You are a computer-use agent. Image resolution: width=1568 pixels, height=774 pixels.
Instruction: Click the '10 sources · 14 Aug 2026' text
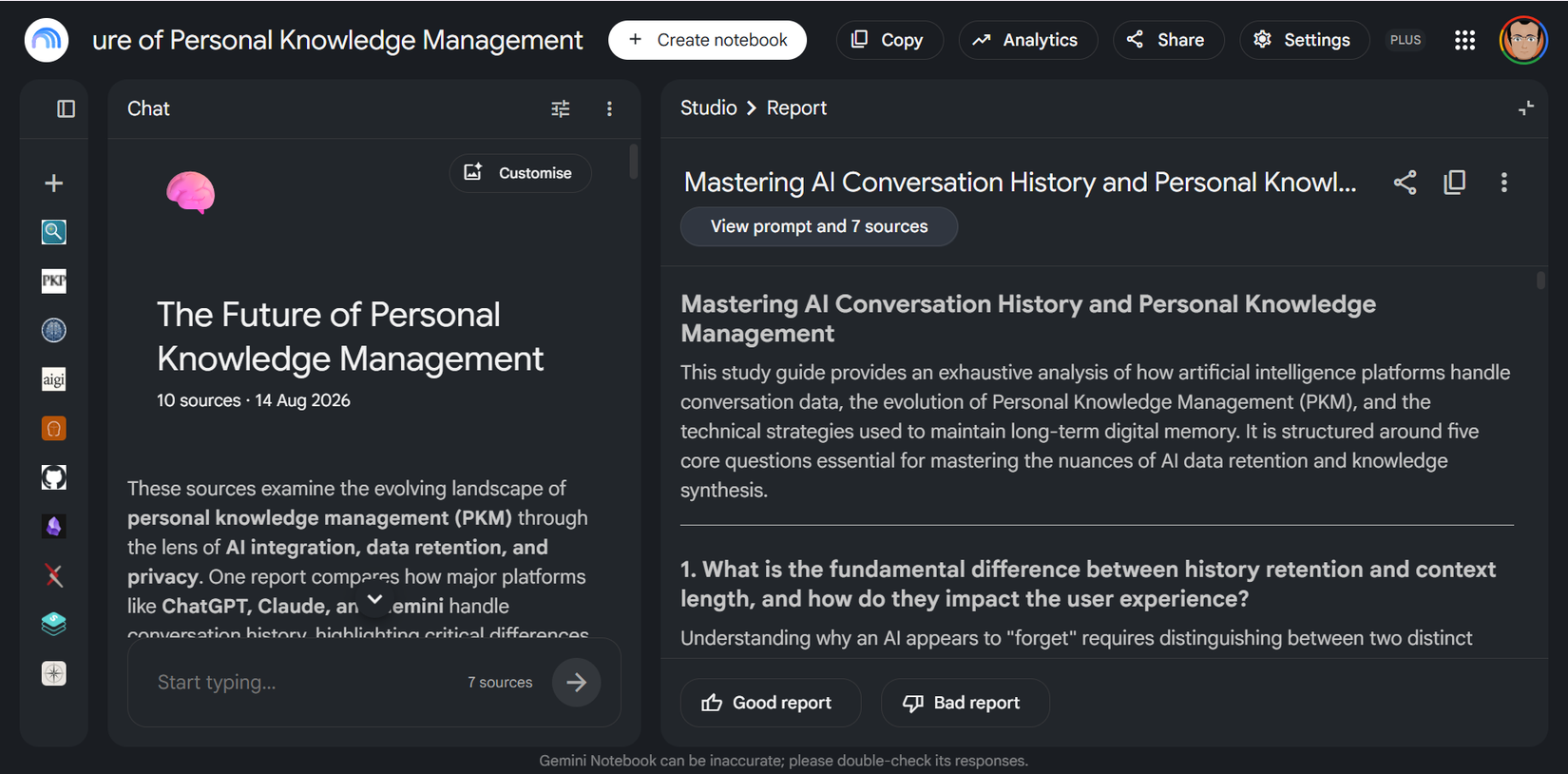[254, 400]
